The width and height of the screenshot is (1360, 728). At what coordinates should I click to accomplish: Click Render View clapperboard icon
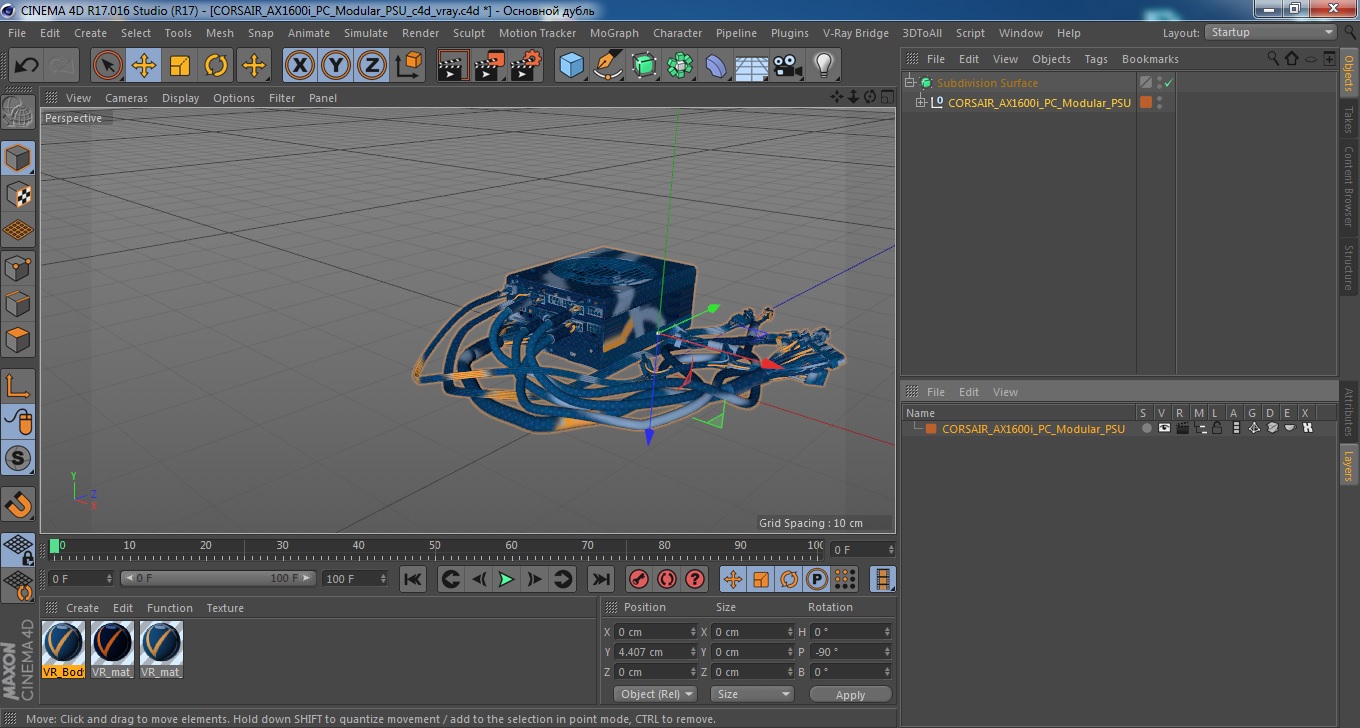click(x=453, y=66)
